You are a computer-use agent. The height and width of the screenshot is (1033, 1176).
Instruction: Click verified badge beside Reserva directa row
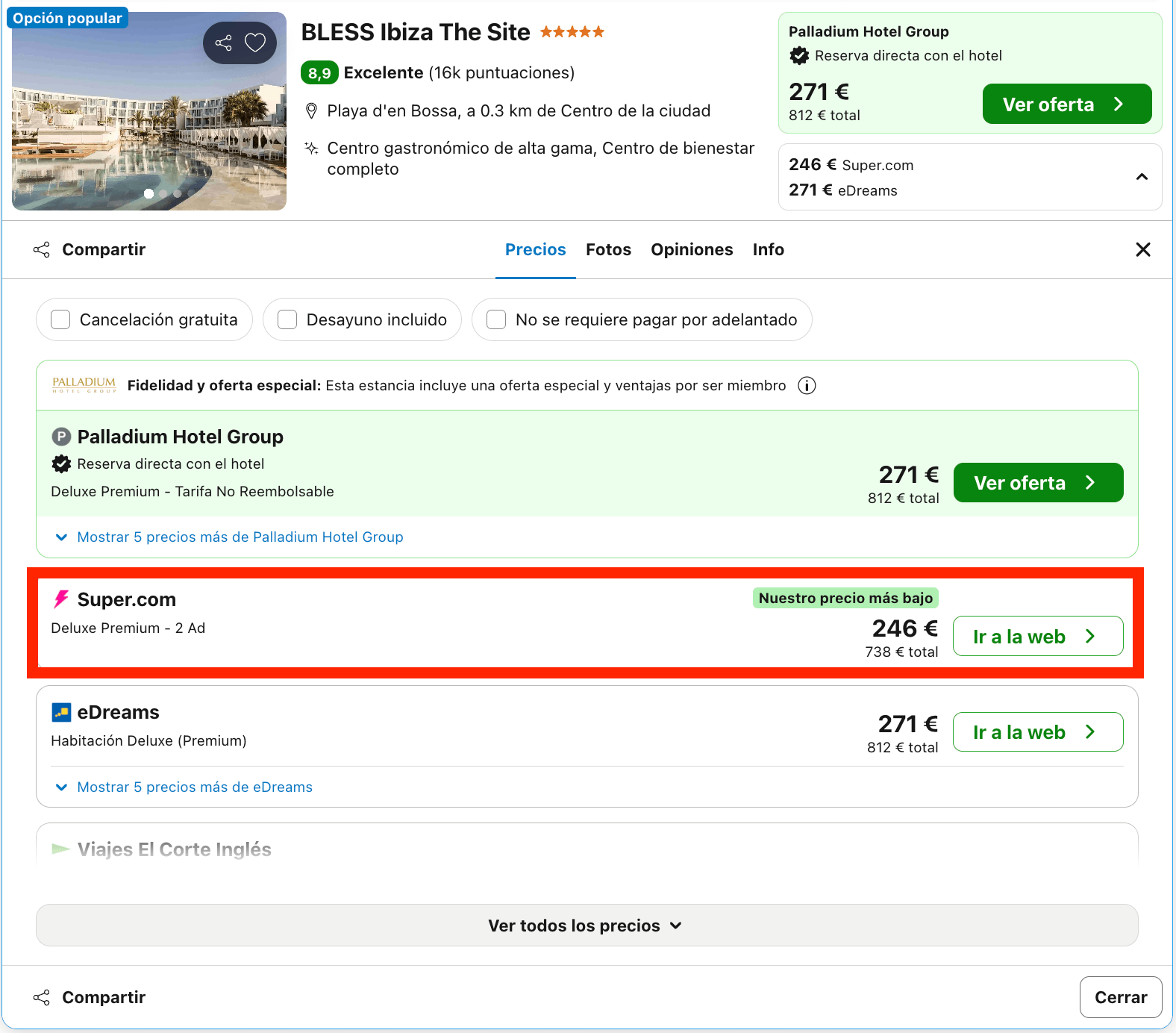point(61,464)
